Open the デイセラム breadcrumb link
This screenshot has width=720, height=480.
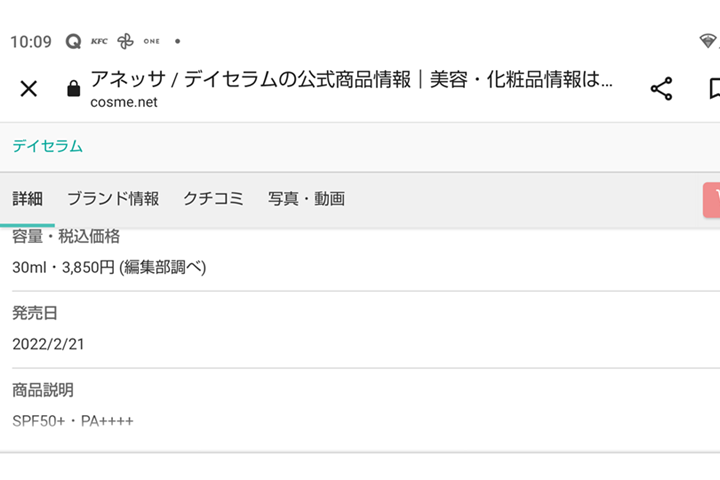tap(47, 146)
